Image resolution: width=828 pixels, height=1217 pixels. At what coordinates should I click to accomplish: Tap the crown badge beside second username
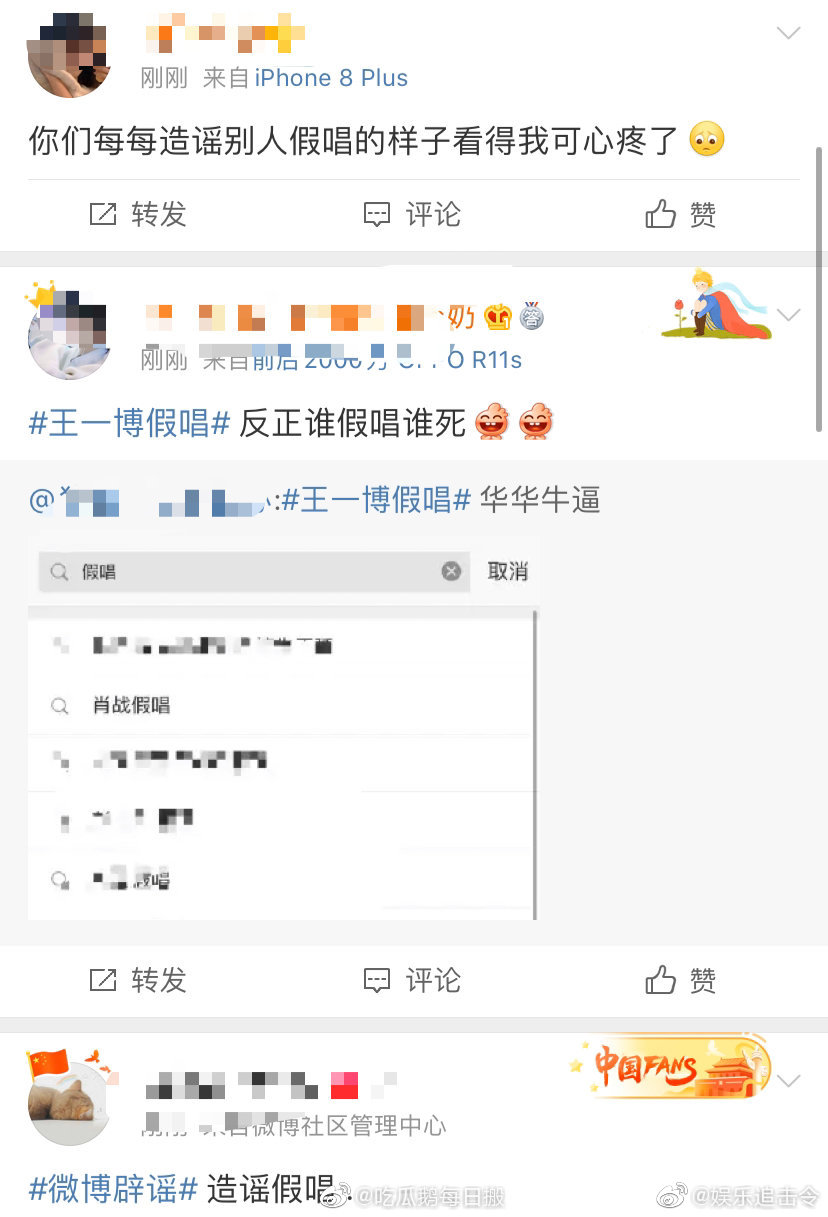click(497, 318)
